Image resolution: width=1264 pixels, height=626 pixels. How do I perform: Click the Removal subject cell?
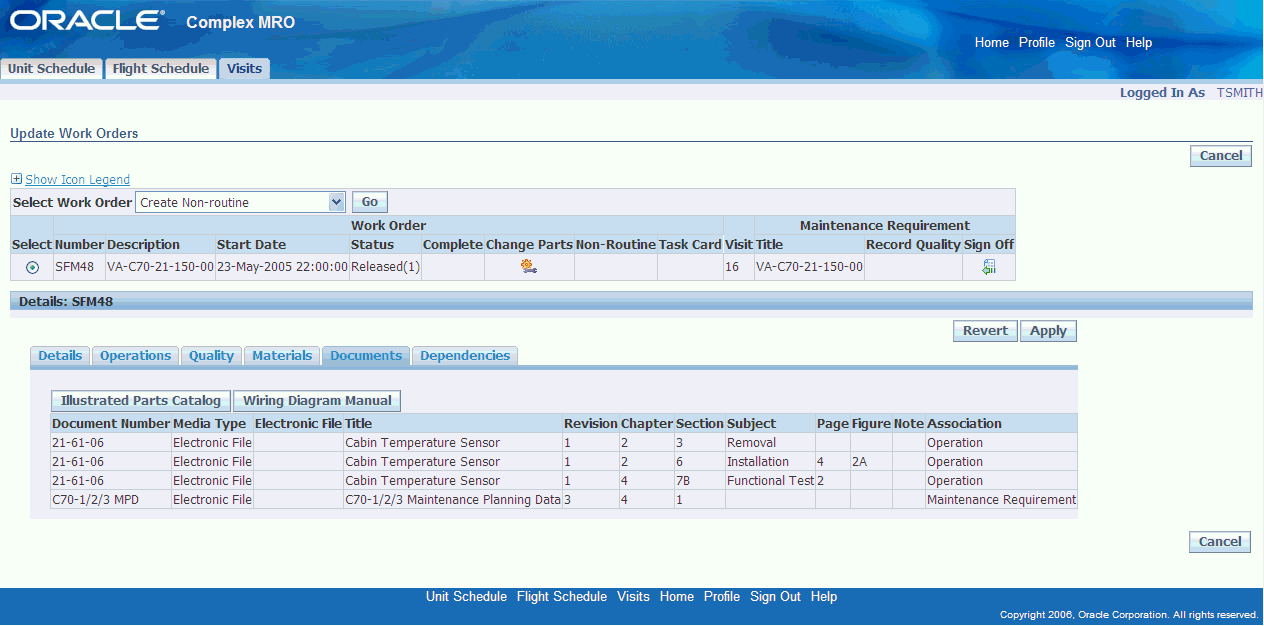(770, 442)
